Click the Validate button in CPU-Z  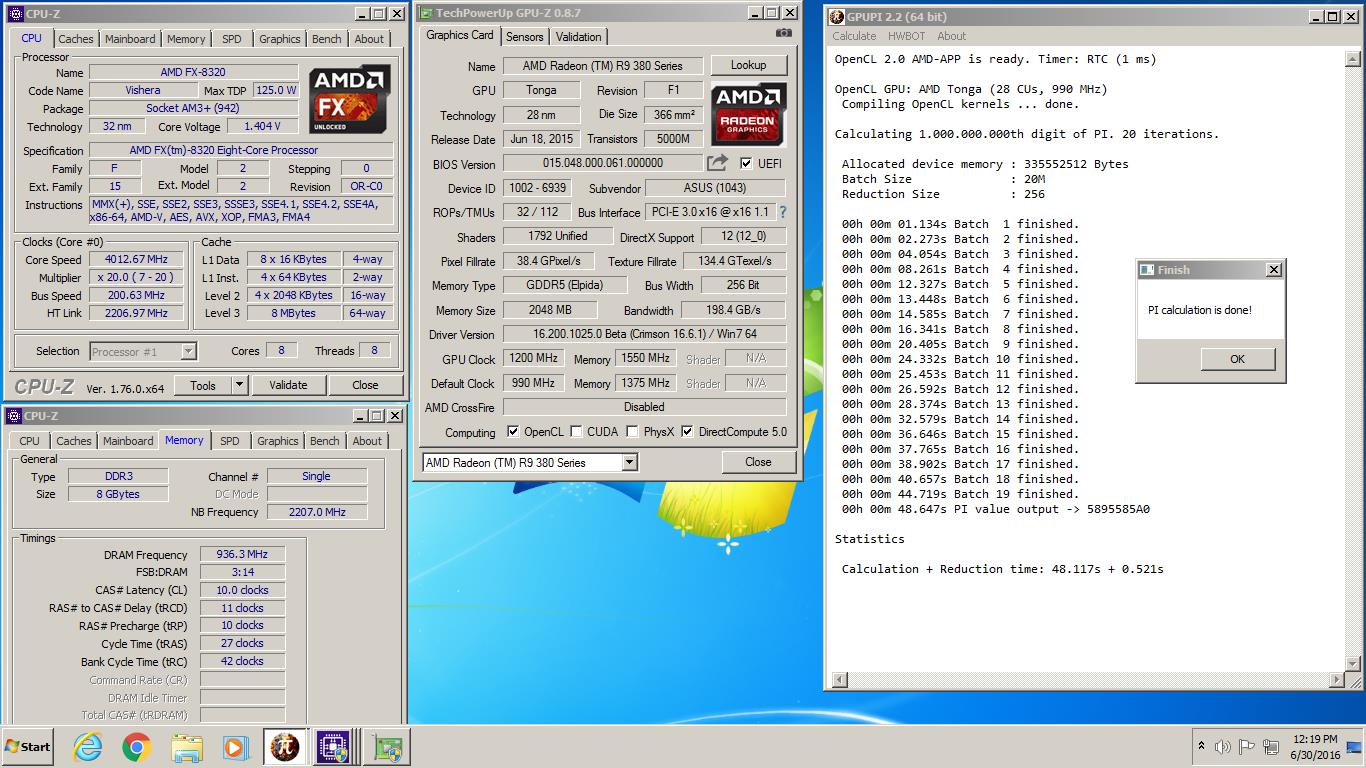point(288,385)
